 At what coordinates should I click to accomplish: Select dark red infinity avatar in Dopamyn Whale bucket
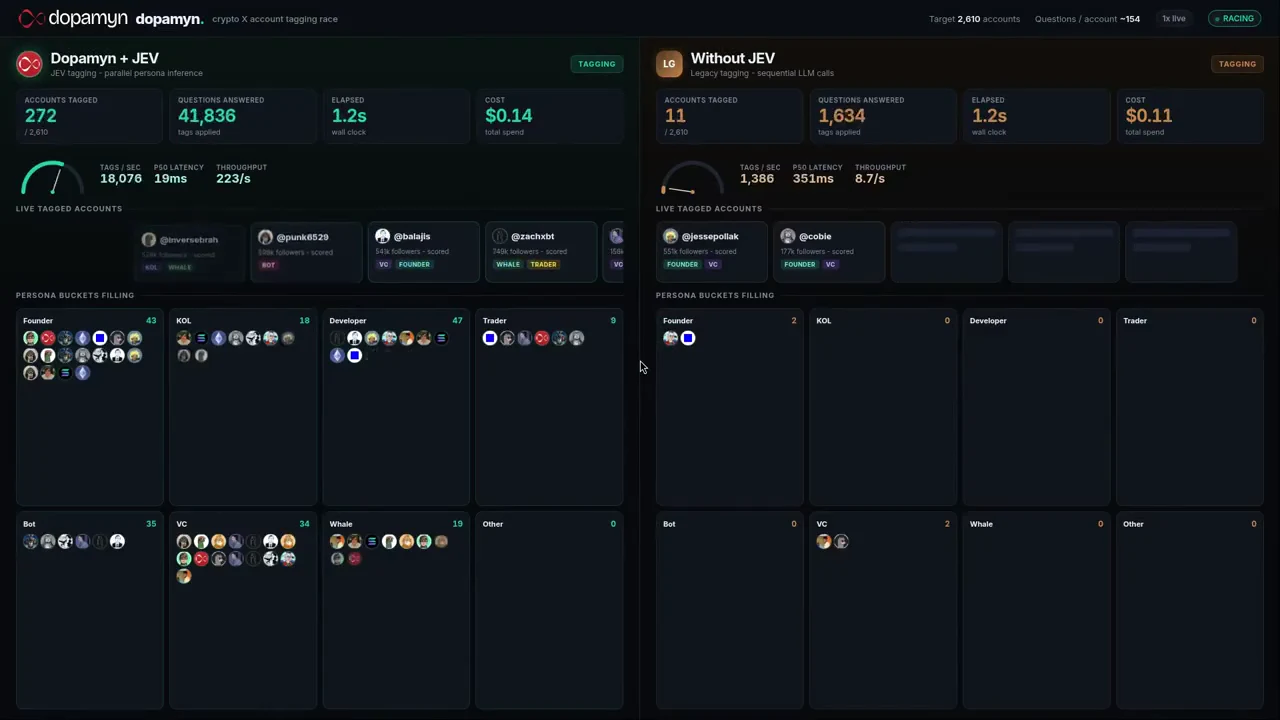click(x=354, y=559)
